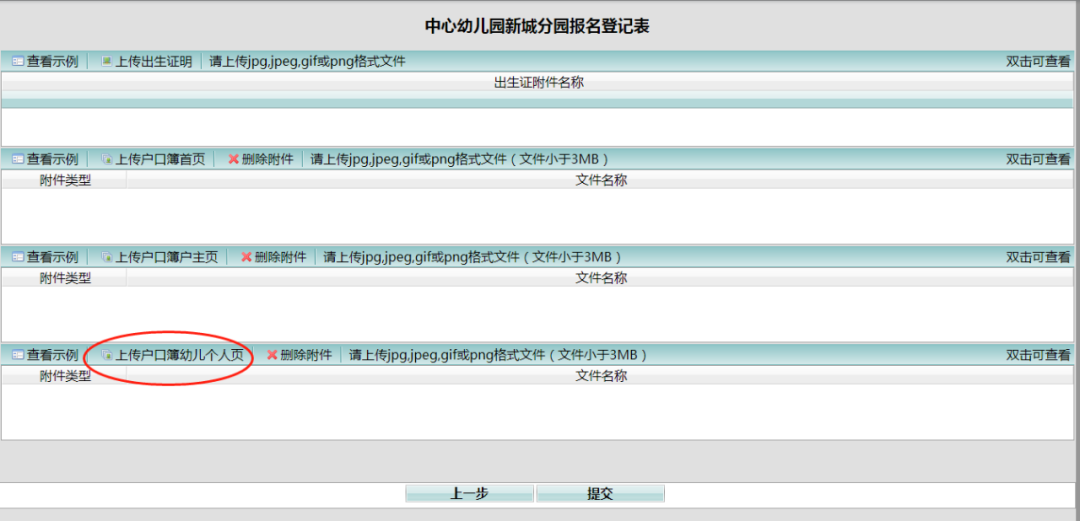Viewport: 1080px width, 521px height.
Task: Click 文件名称 header in 户口簿户主页 table
Action: point(601,278)
